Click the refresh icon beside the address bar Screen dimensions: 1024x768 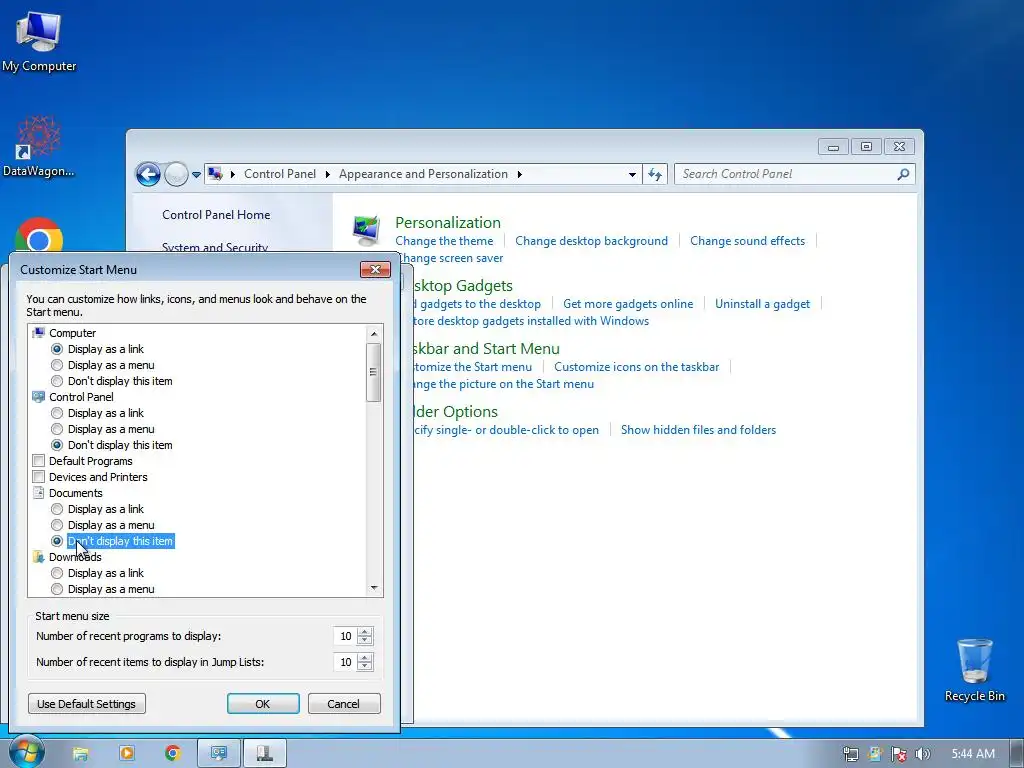click(x=655, y=174)
